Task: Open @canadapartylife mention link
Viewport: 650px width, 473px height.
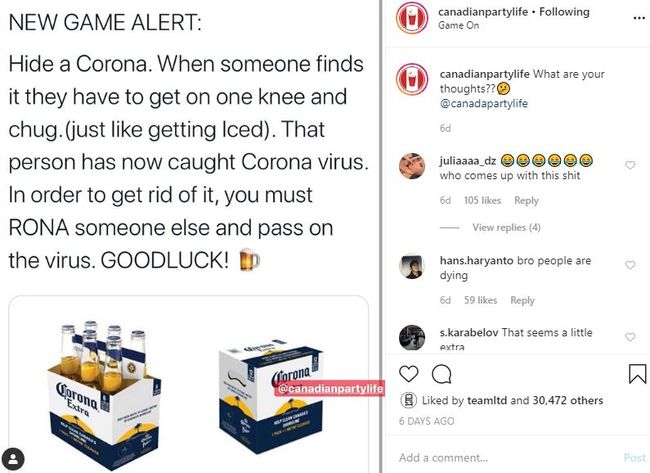Action: tap(484, 103)
